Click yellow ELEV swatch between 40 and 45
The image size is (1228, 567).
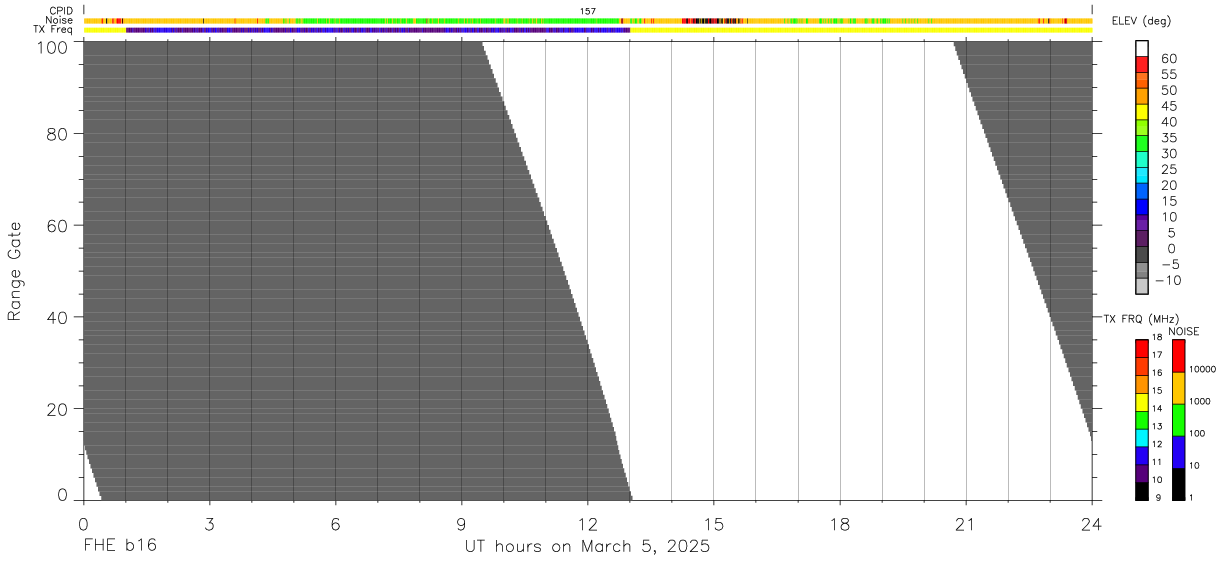click(x=1142, y=113)
